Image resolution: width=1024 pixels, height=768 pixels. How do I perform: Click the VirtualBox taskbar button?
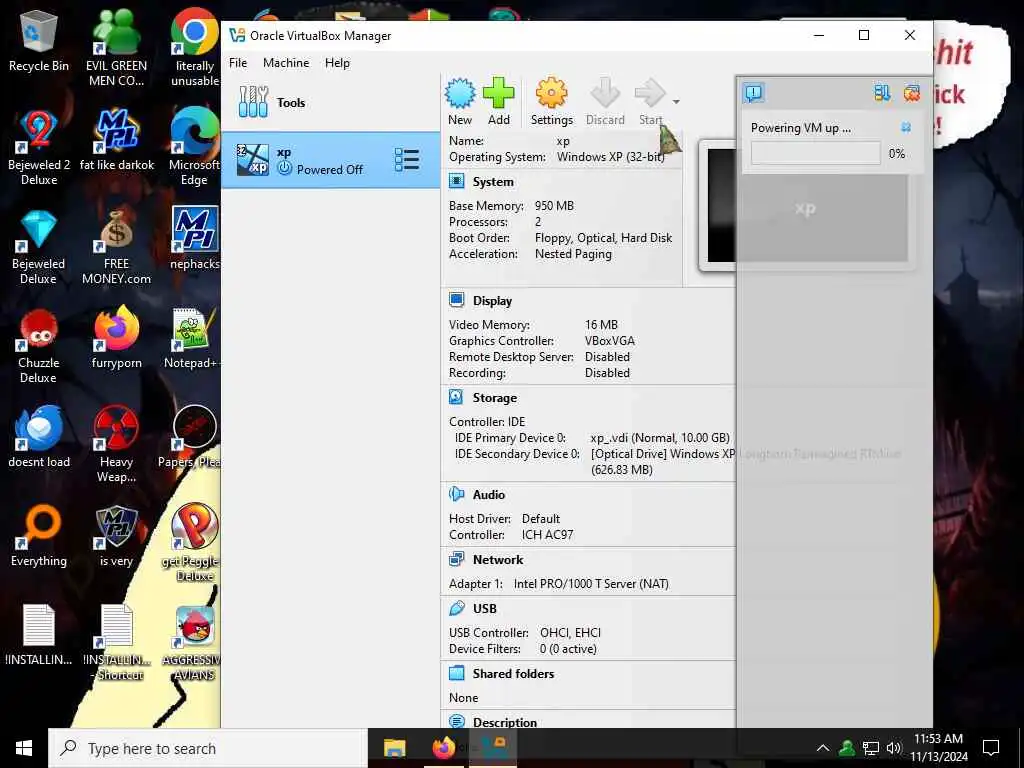pyautogui.click(x=492, y=748)
